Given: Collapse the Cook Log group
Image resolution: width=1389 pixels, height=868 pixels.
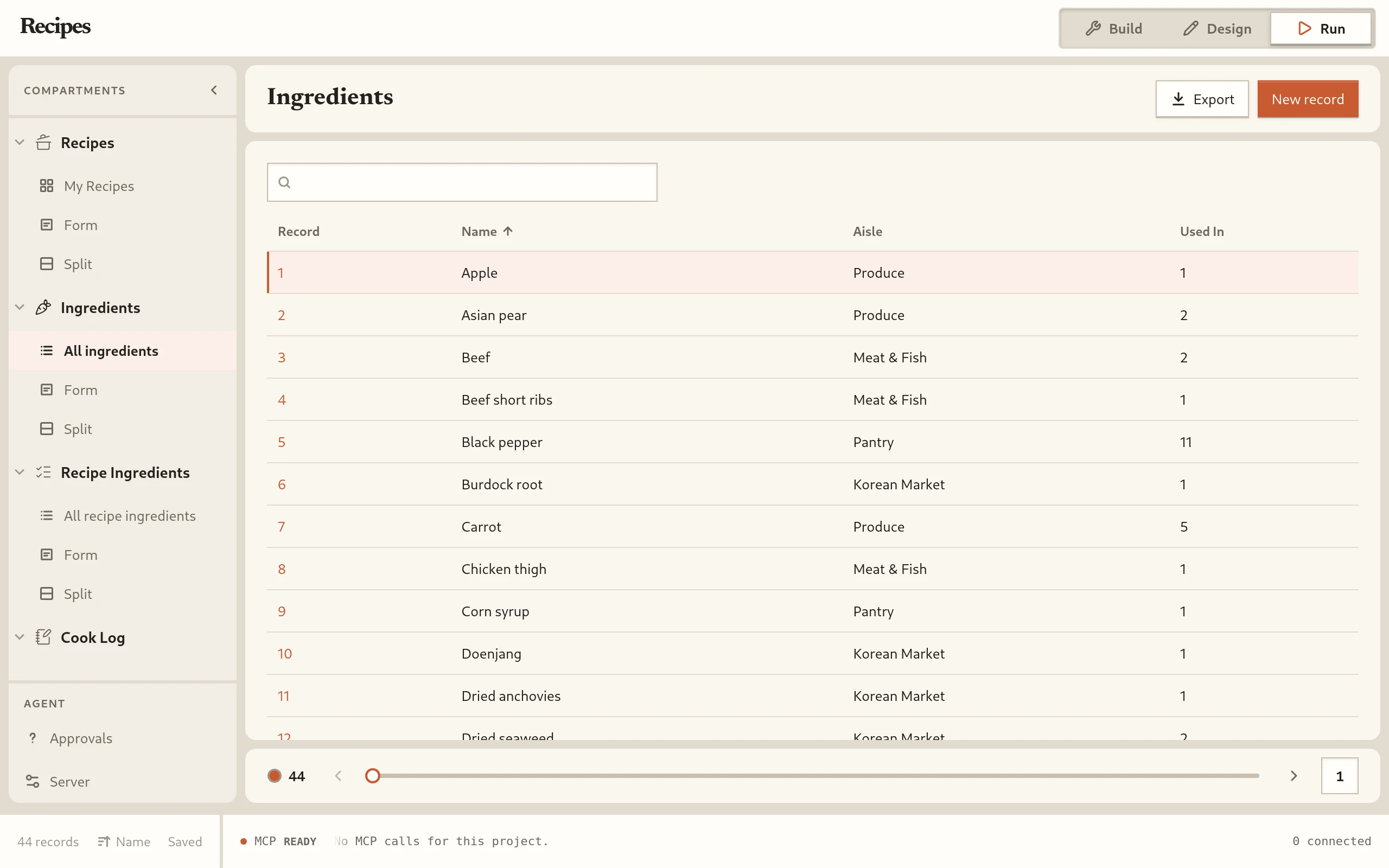Looking at the screenshot, I should pyautogui.click(x=20, y=637).
